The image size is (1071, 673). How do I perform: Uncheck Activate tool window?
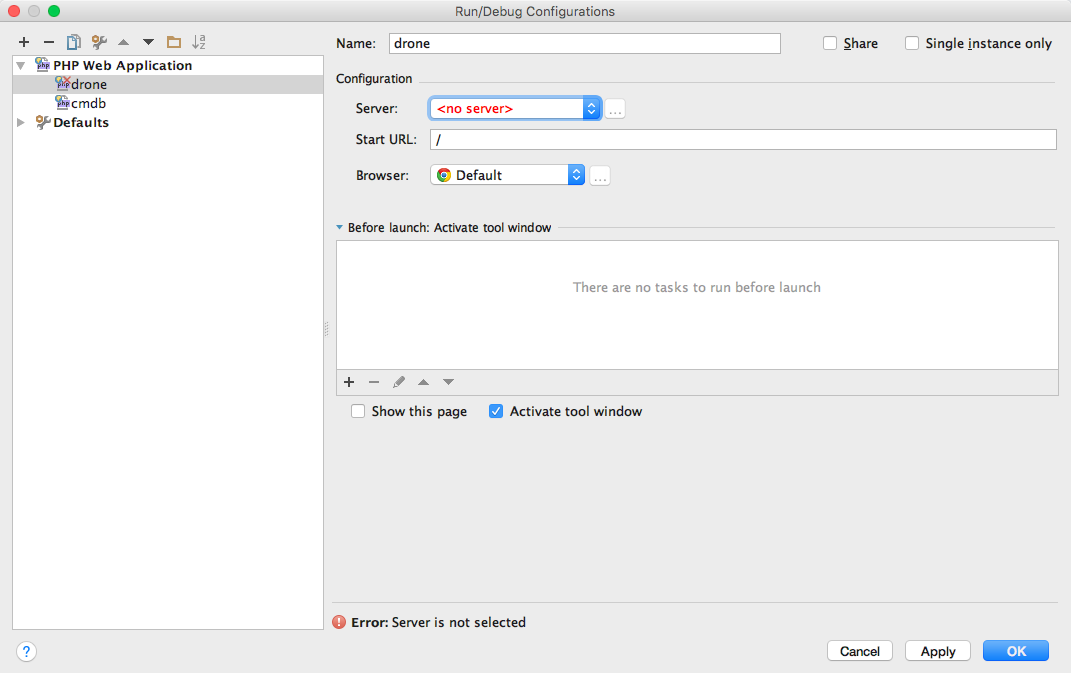click(x=496, y=411)
